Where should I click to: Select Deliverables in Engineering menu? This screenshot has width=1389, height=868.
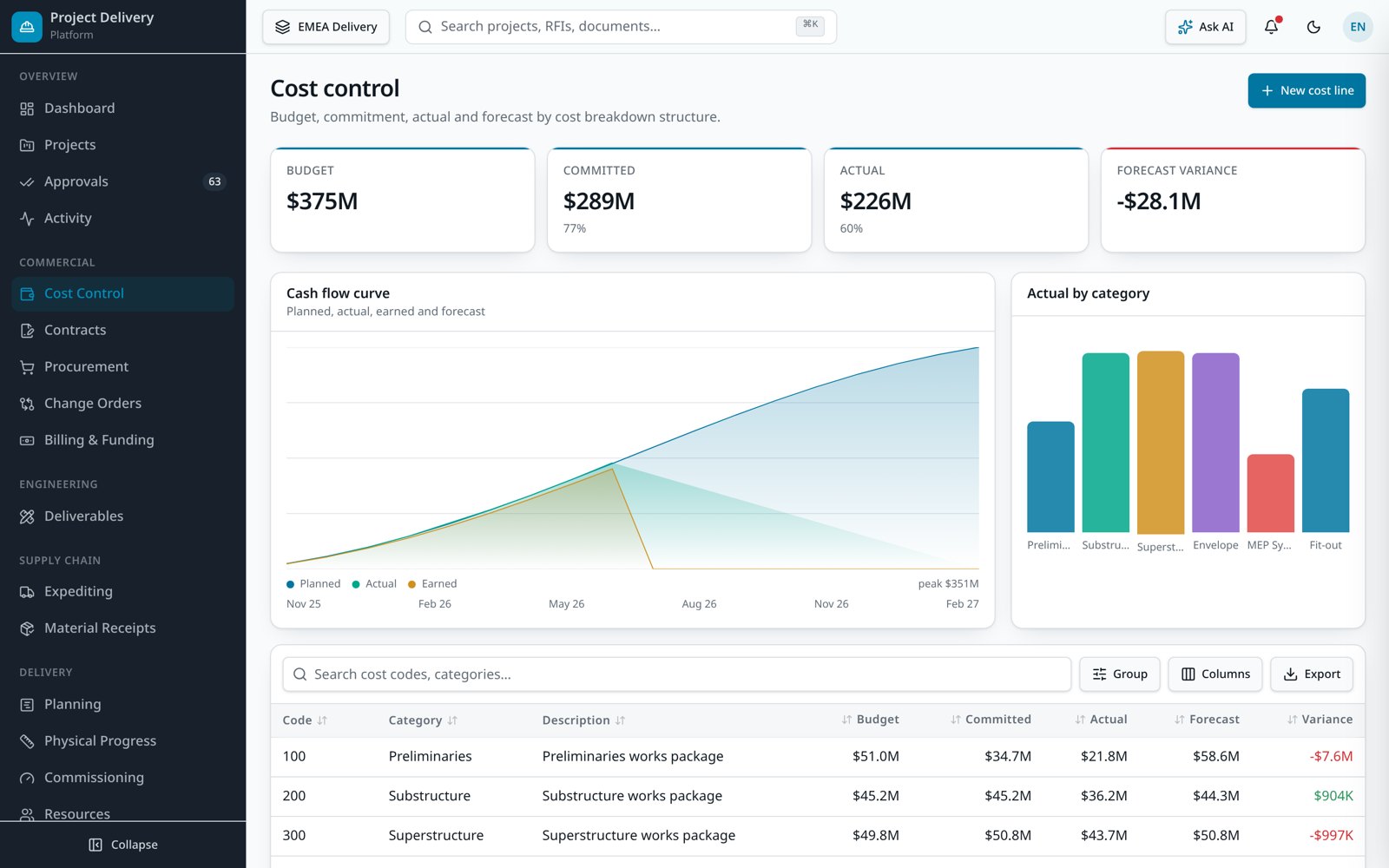(122, 516)
